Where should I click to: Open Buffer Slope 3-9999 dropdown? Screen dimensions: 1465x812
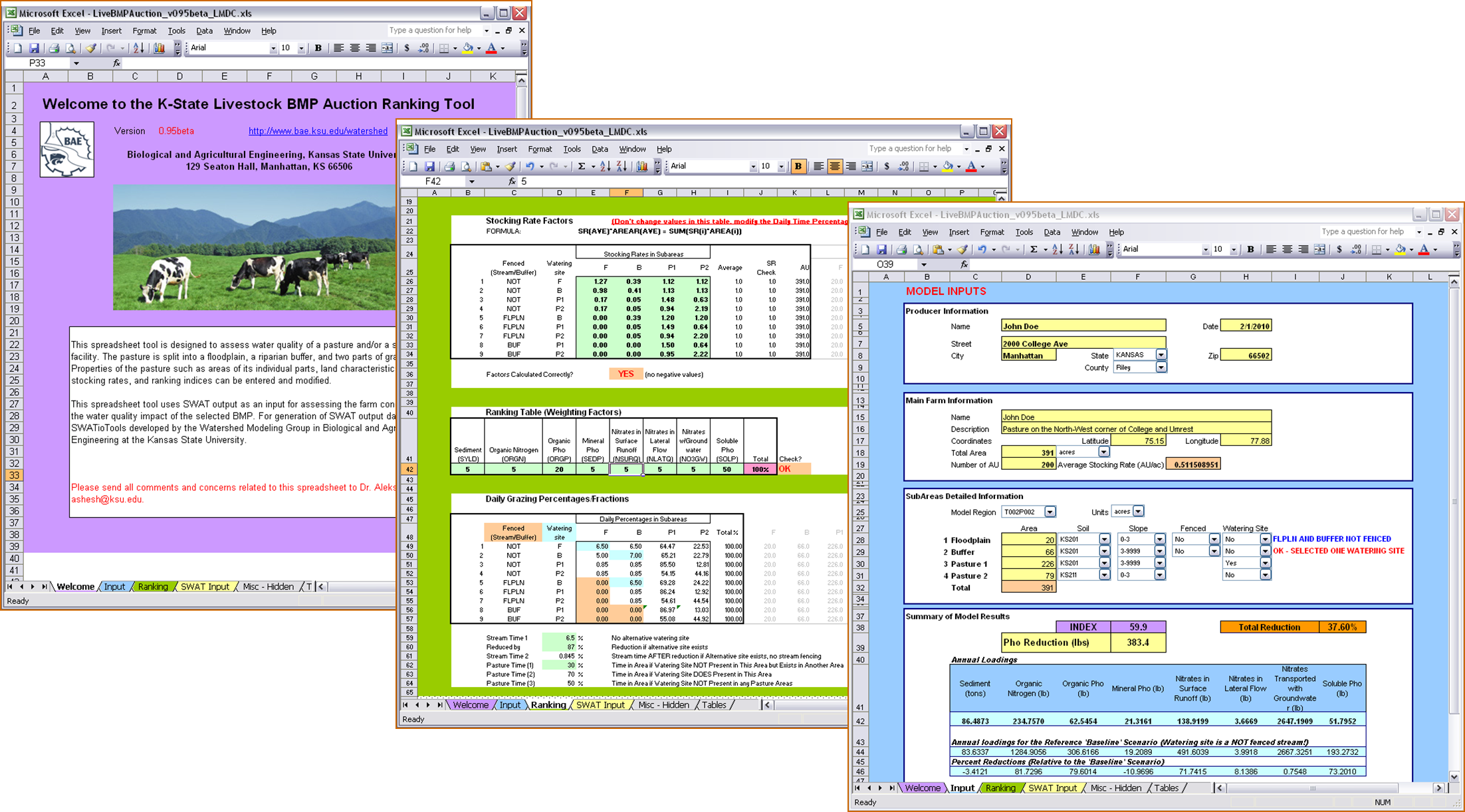point(1159,552)
